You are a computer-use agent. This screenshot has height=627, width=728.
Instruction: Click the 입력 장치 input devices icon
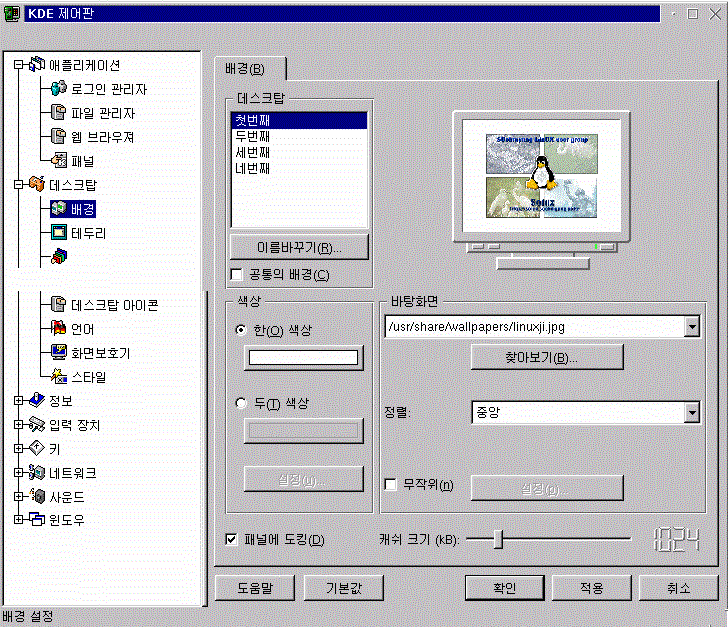(37, 424)
